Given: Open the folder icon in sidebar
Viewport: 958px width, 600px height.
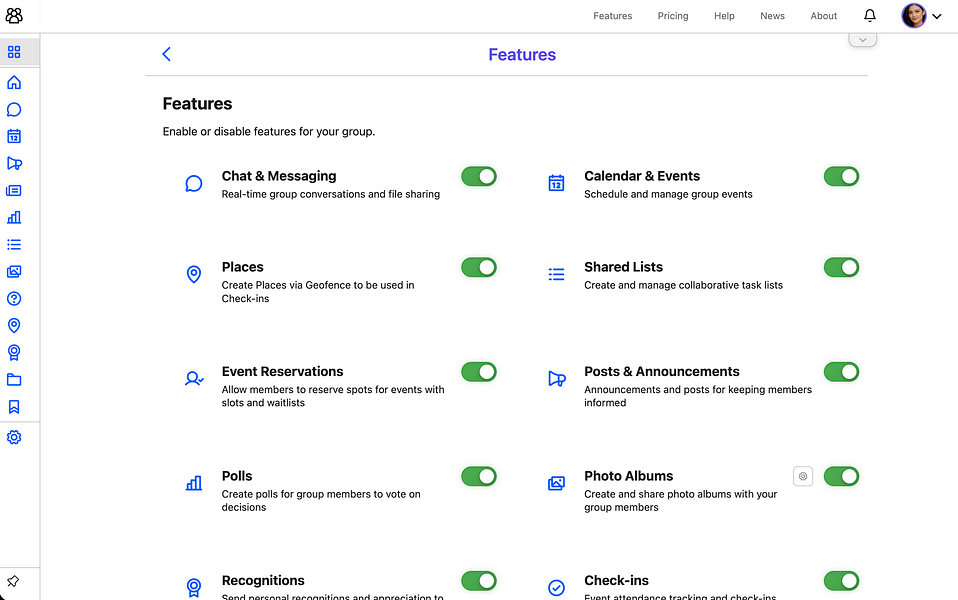Looking at the screenshot, I should coord(14,380).
